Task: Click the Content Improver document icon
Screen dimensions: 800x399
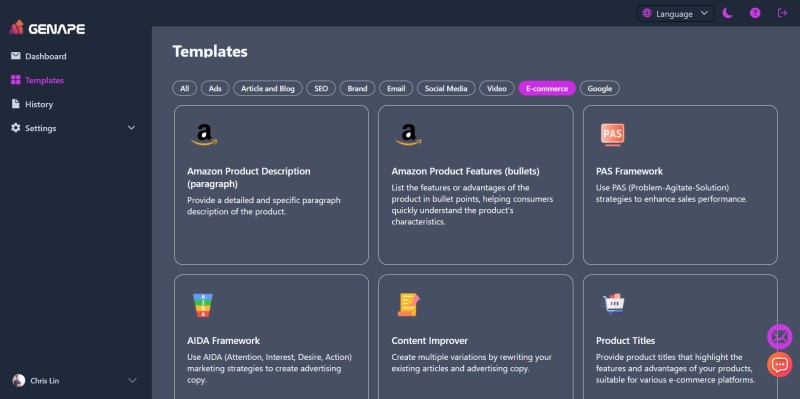Action: coord(408,305)
